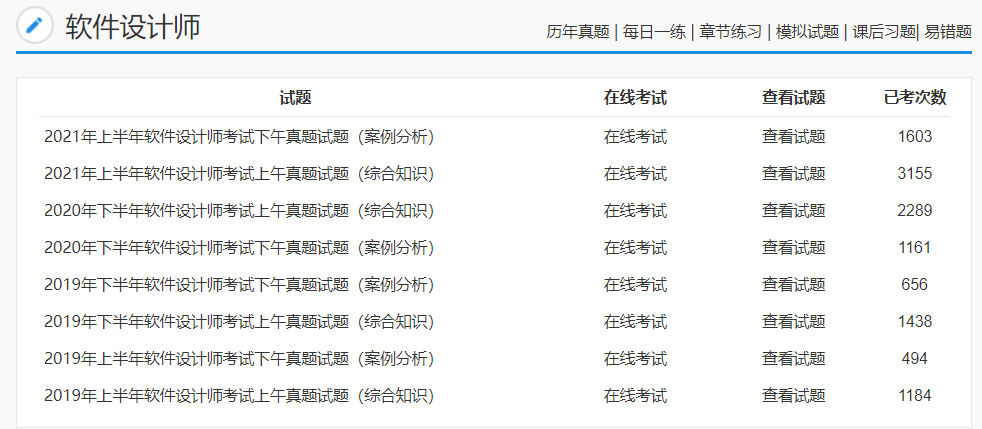Image resolution: width=982 pixels, height=429 pixels.
Task: Start 在线考试 for 2019上半年下午 案例分析
Action: pyautogui.click(x=635, y=358)
